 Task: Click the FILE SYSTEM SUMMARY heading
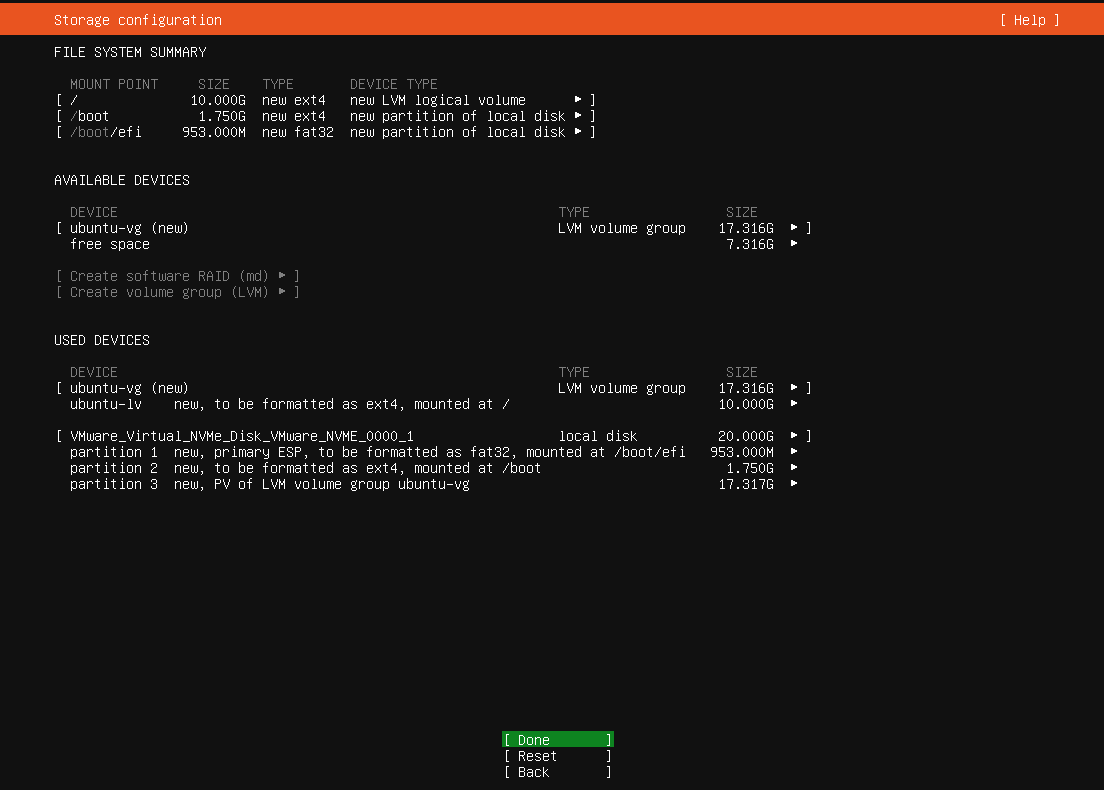130,52
